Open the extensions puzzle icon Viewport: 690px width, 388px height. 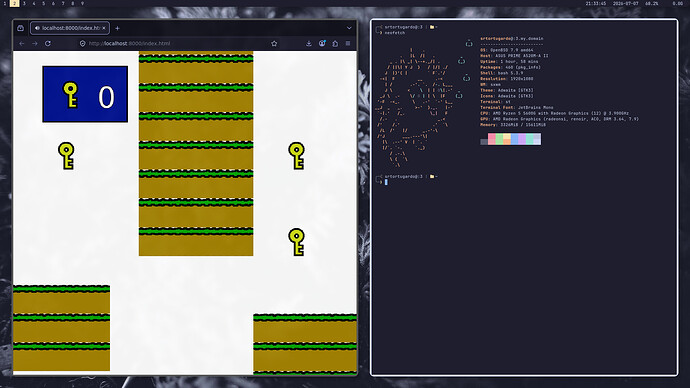(x=335, y=44)
